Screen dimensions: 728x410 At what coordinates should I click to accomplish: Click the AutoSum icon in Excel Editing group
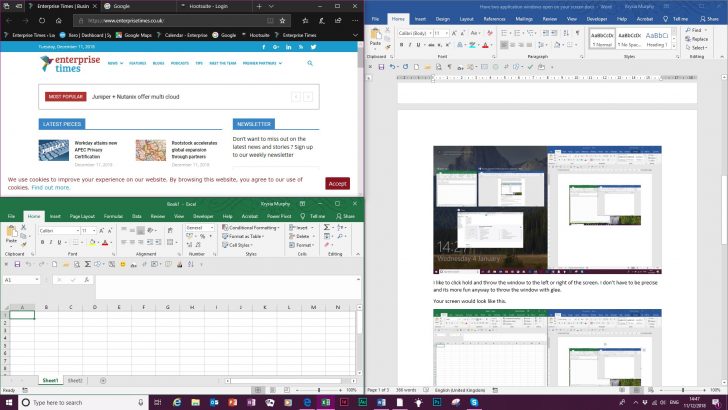(x=327, y=227)
